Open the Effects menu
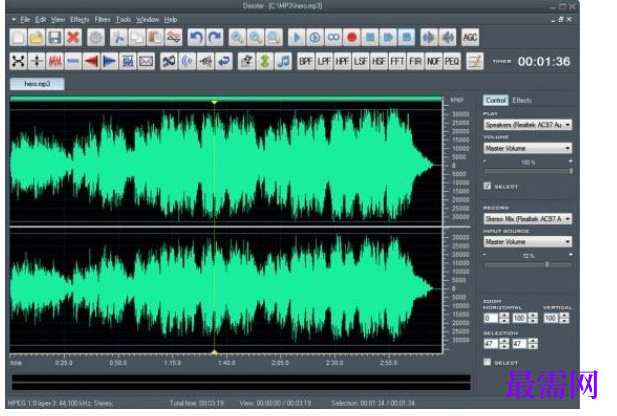Screen dimensions: 617x416 pyautogui.click(x=80, y=19)
